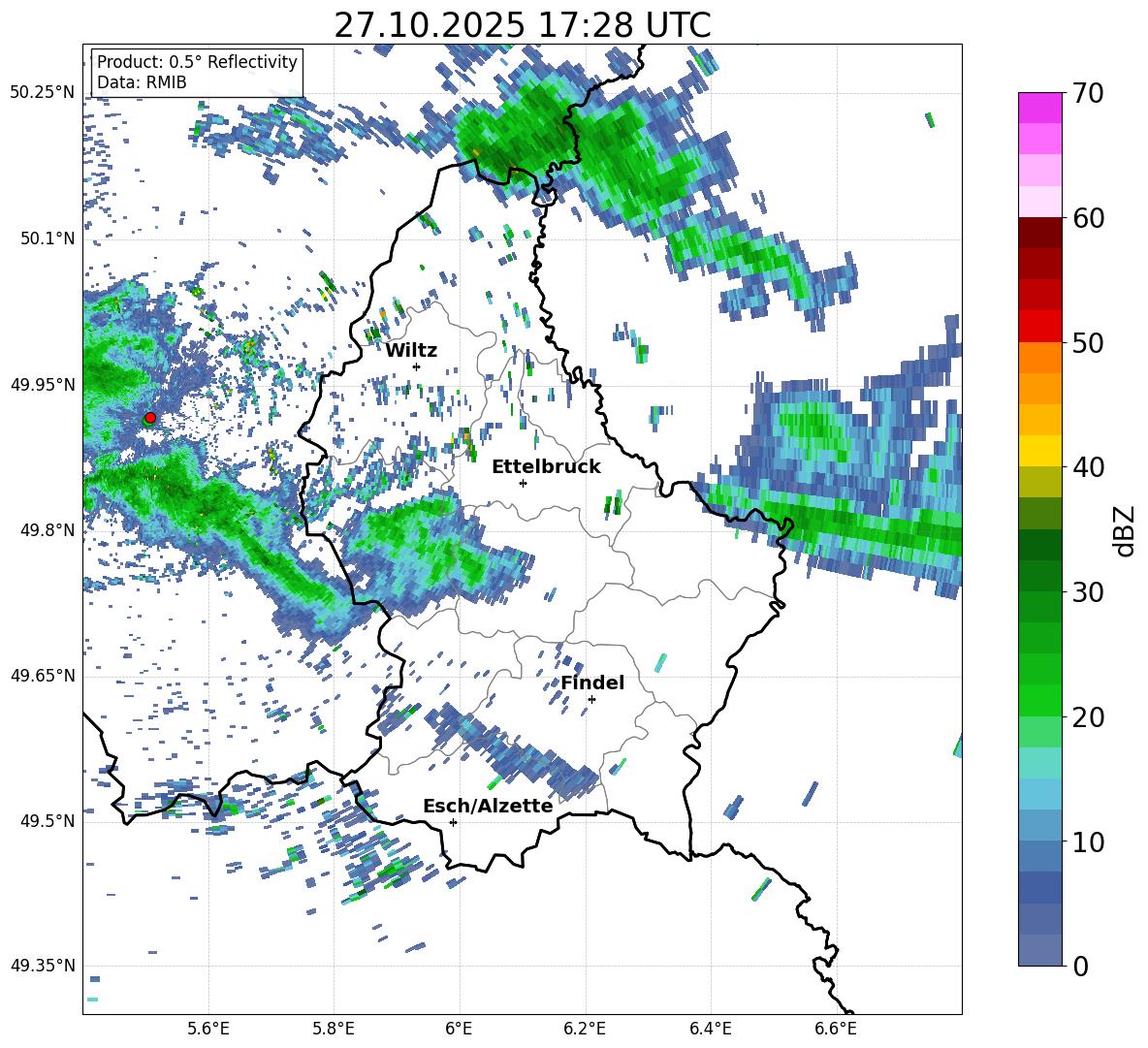This screenshot has width=1148, height=1048.
Task: Click the colorbar tick label '60'
Action: [x=1088, y=218]
